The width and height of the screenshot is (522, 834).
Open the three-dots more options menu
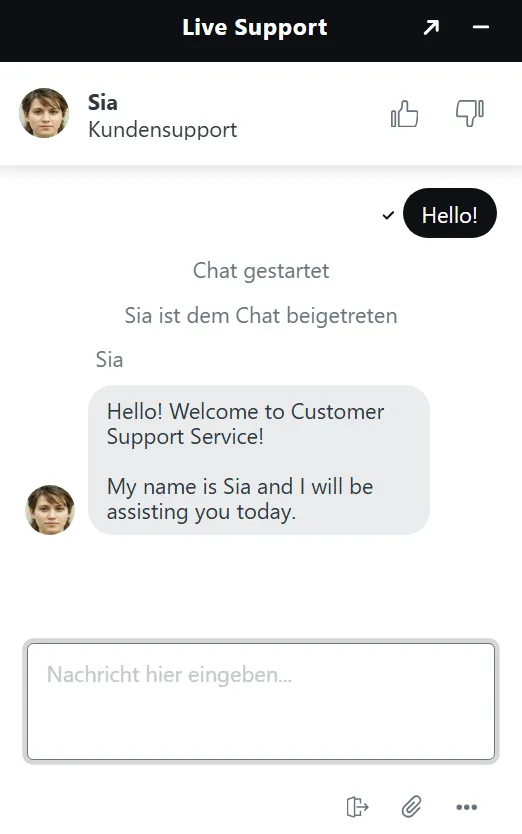[467, 807]
